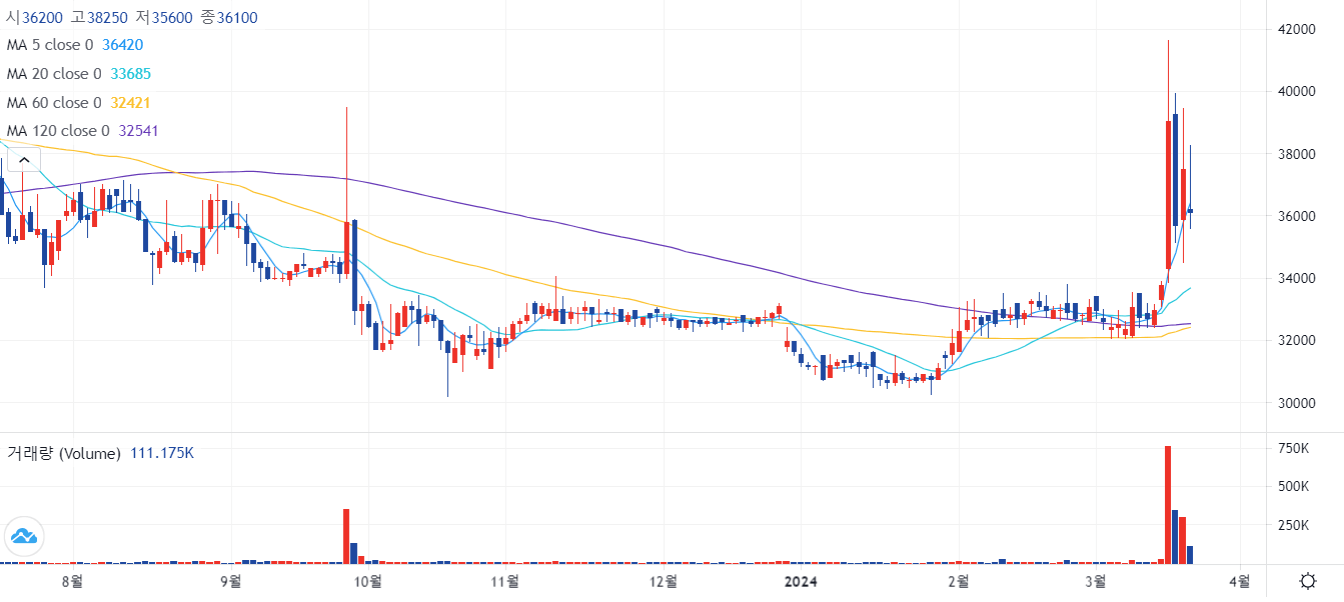
Task: Click the tallest red volume bar in March
Action: point(1168,505)
